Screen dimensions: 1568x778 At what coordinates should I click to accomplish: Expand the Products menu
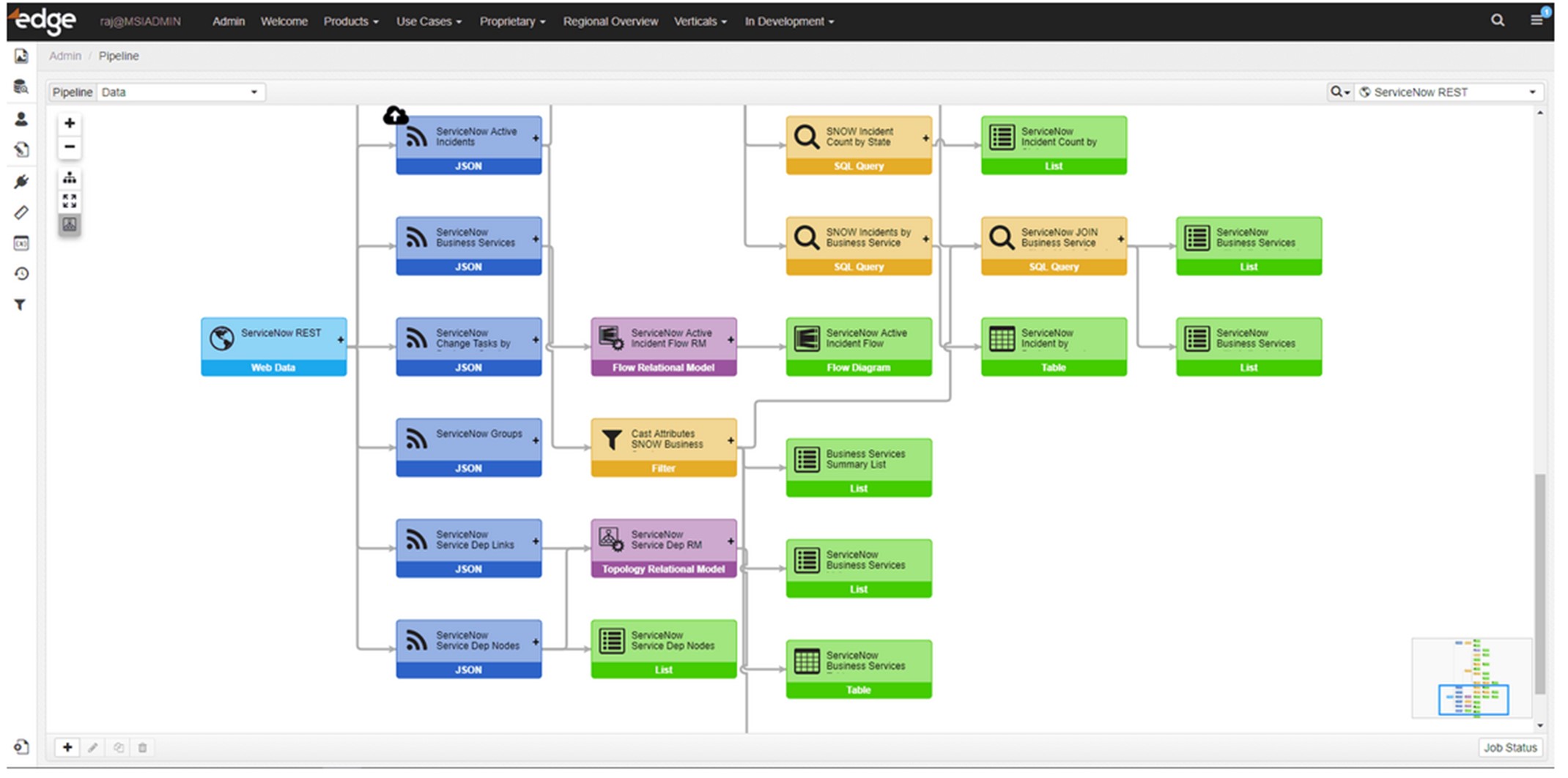(351, 21)
